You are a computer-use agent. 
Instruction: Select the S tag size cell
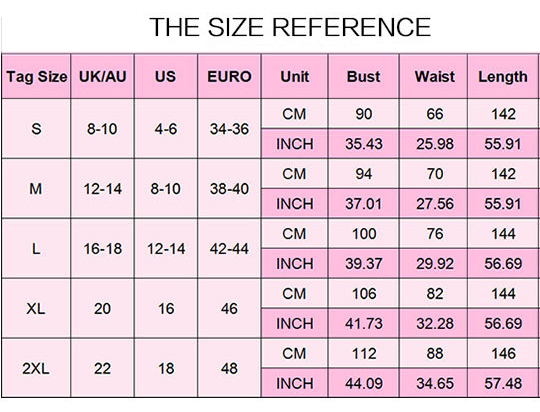pyautogui.click(x=36, y=129)
